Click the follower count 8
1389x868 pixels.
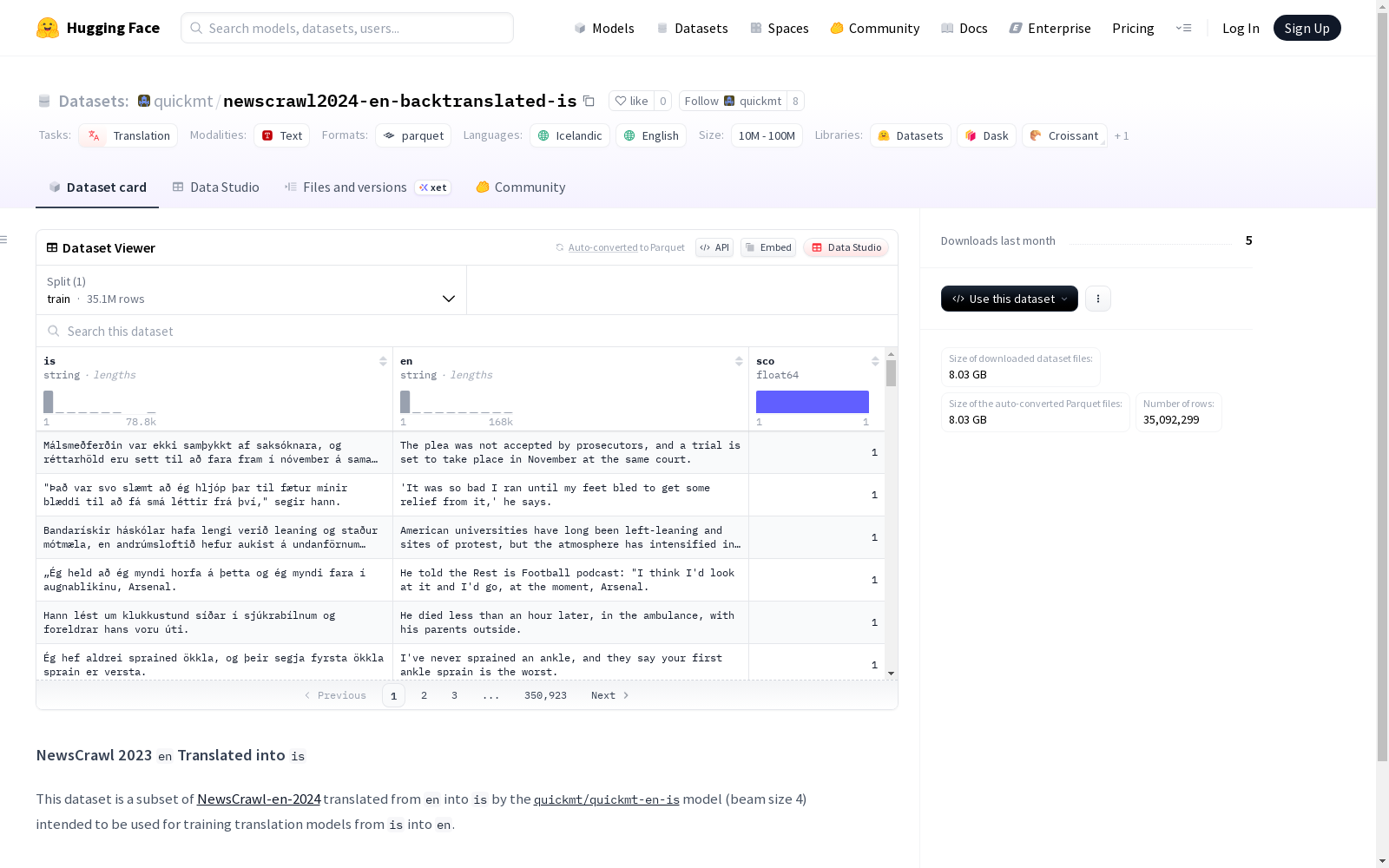(x=795, y=101)
